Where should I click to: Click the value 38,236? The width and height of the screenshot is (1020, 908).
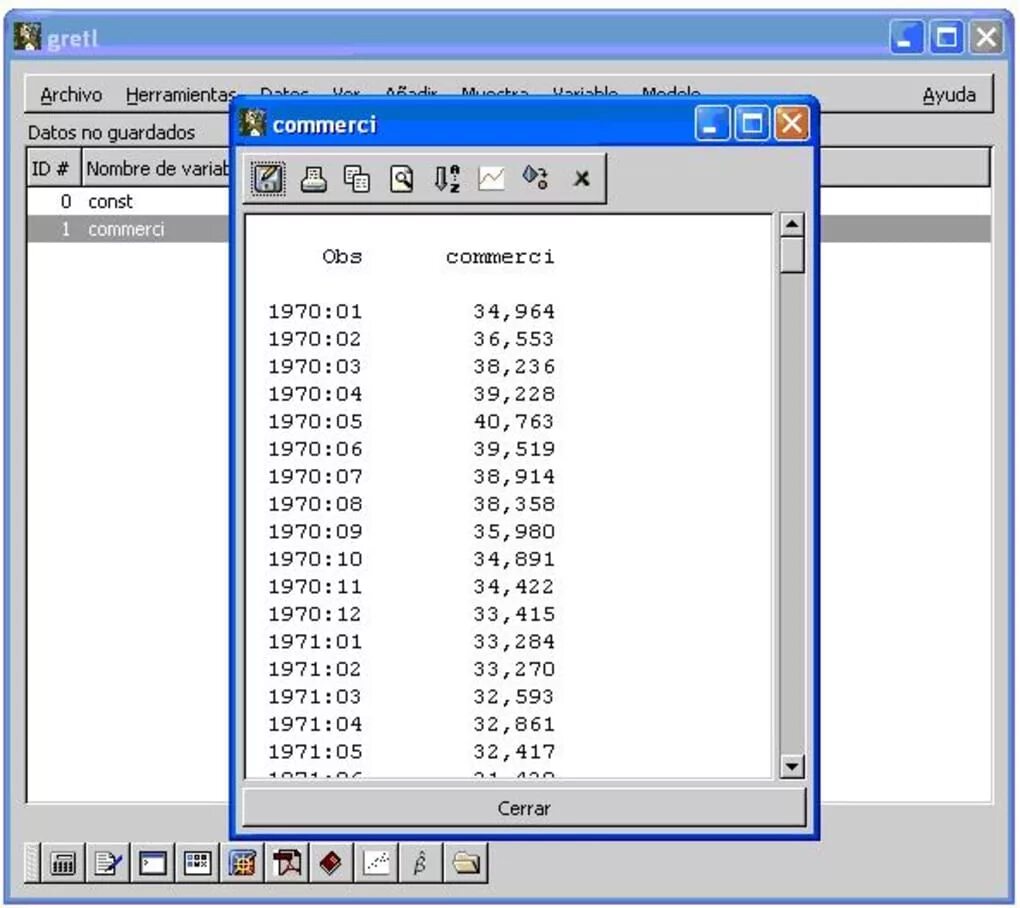514,366
